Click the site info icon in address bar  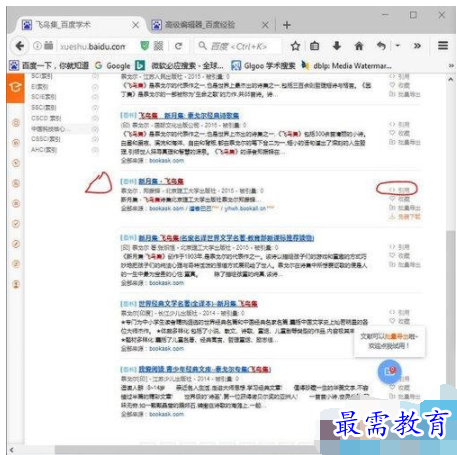click(37, 46)
